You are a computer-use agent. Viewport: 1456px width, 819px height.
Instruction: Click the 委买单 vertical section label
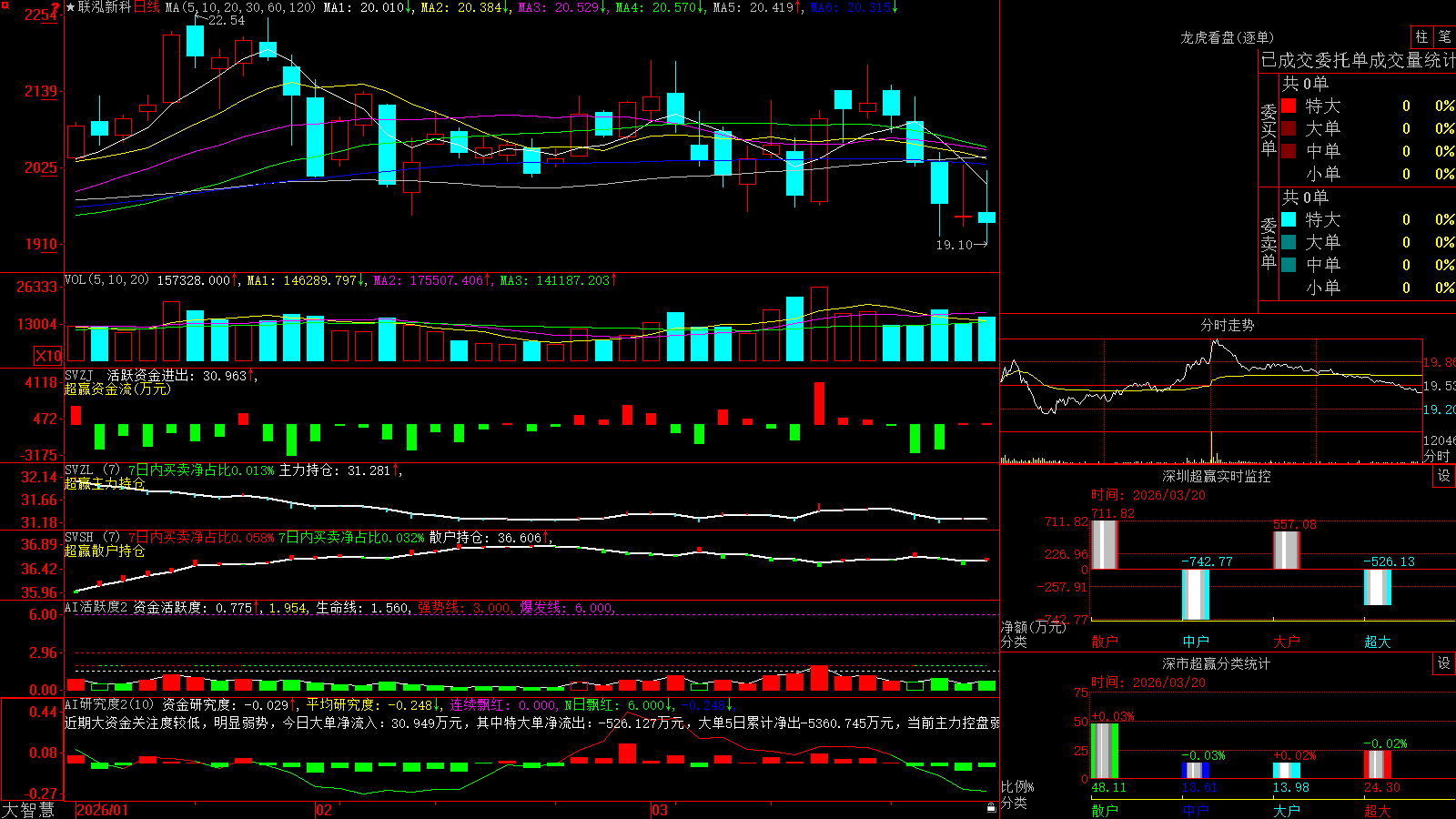click(x=1269, y=130)
